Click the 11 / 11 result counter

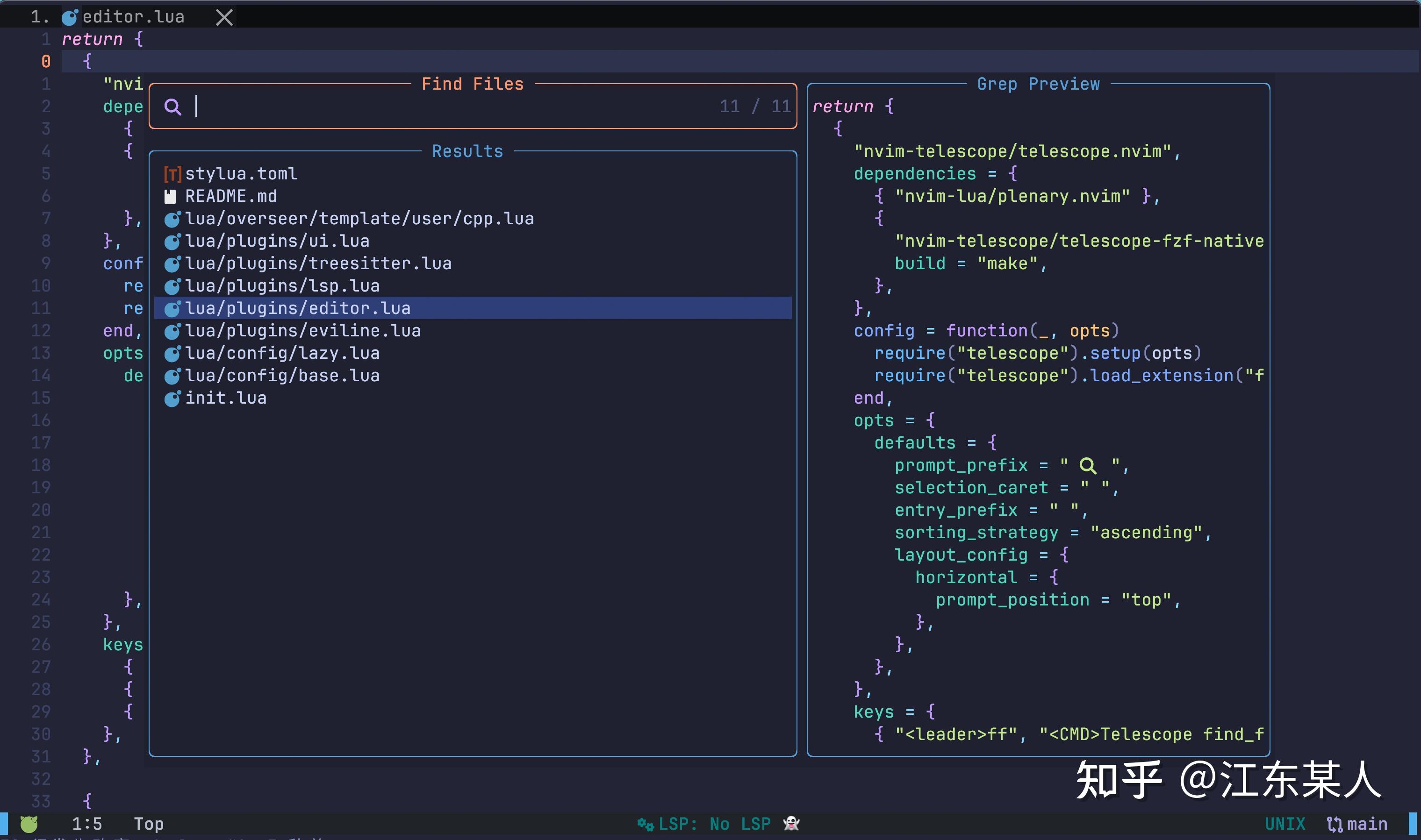755,107
